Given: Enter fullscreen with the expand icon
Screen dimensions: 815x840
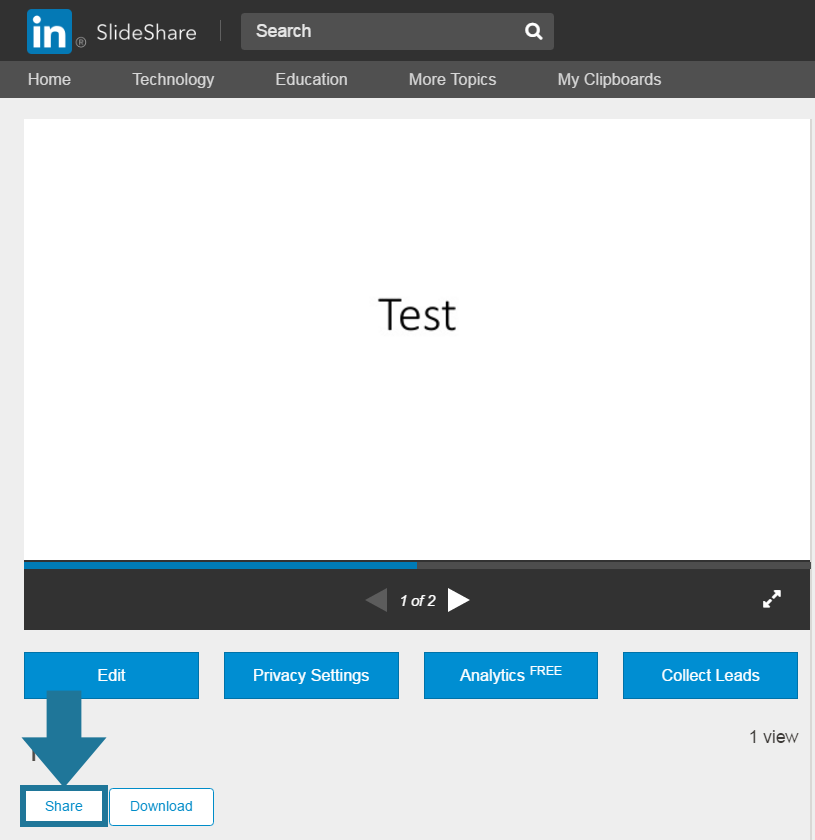Looking at the screenshot, I should click(x=771, y=599).
